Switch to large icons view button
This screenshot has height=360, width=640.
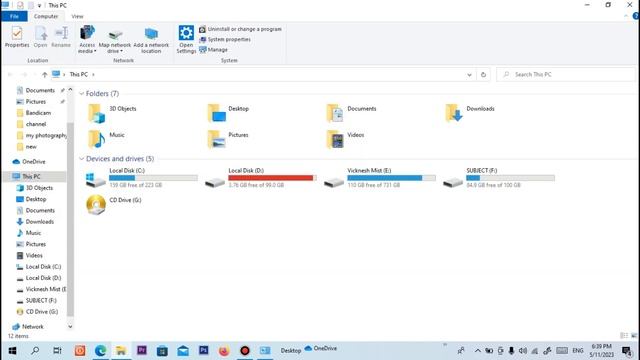[634, 336]
